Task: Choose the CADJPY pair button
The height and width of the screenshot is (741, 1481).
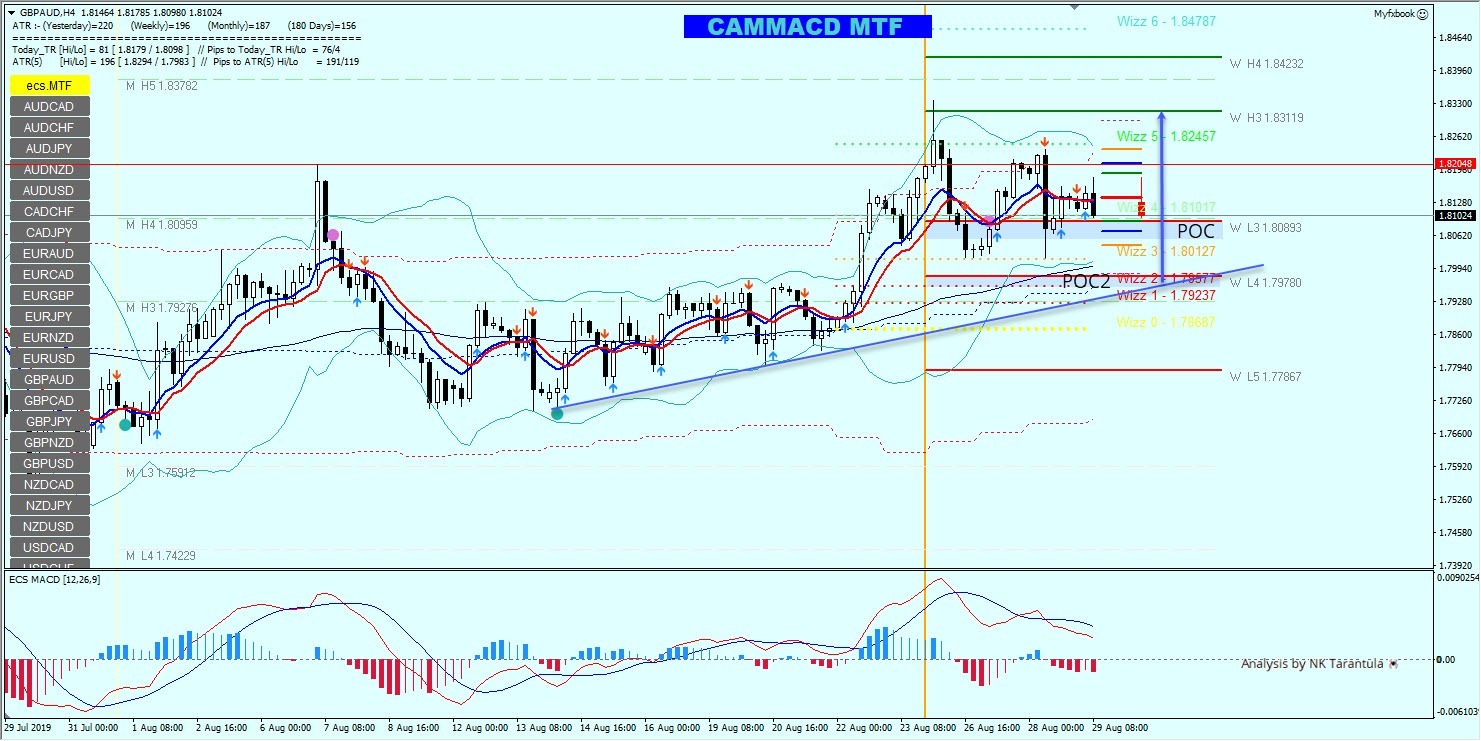Action: pos(50,233)
